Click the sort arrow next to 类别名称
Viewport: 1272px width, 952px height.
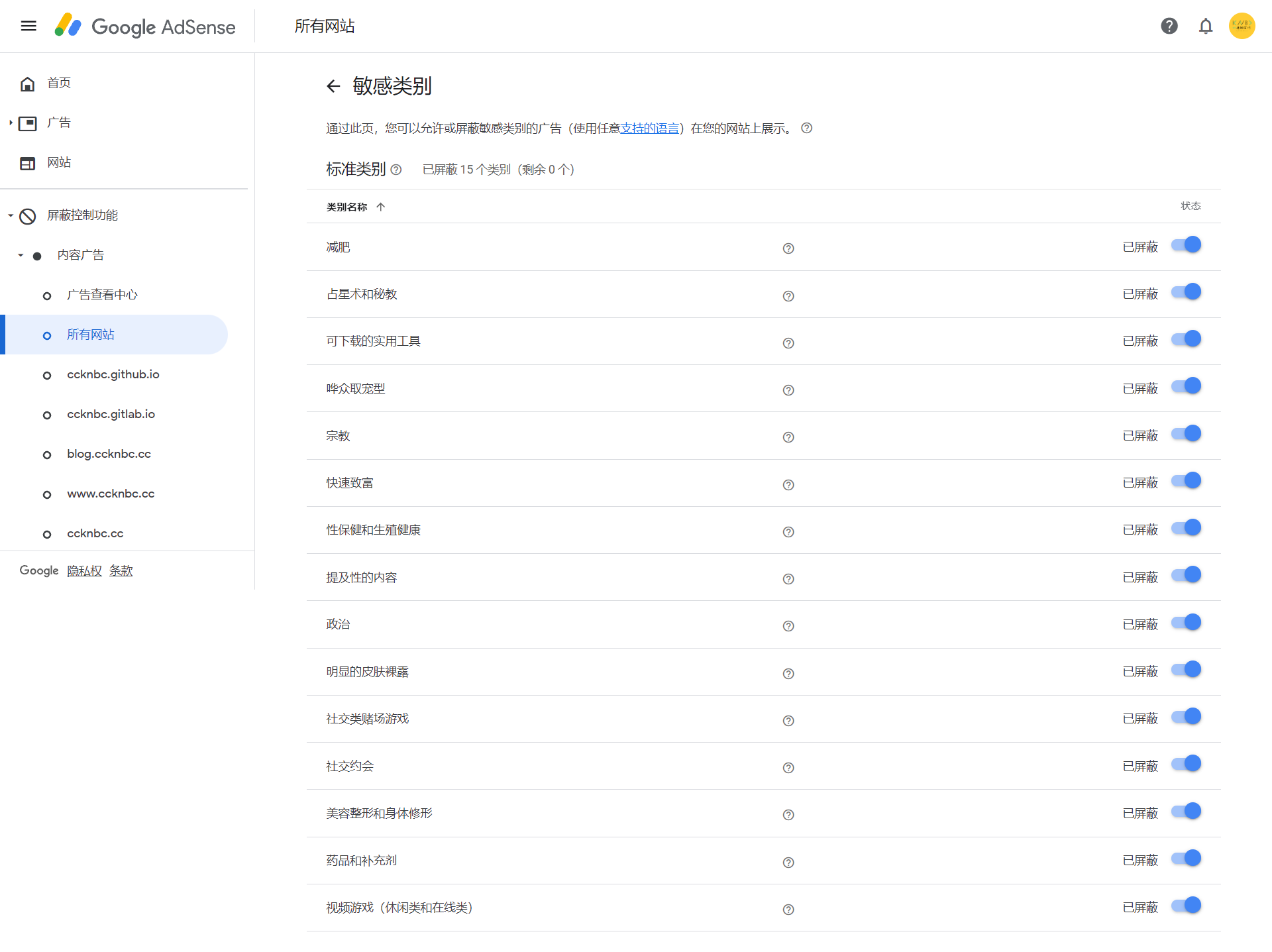382,207
